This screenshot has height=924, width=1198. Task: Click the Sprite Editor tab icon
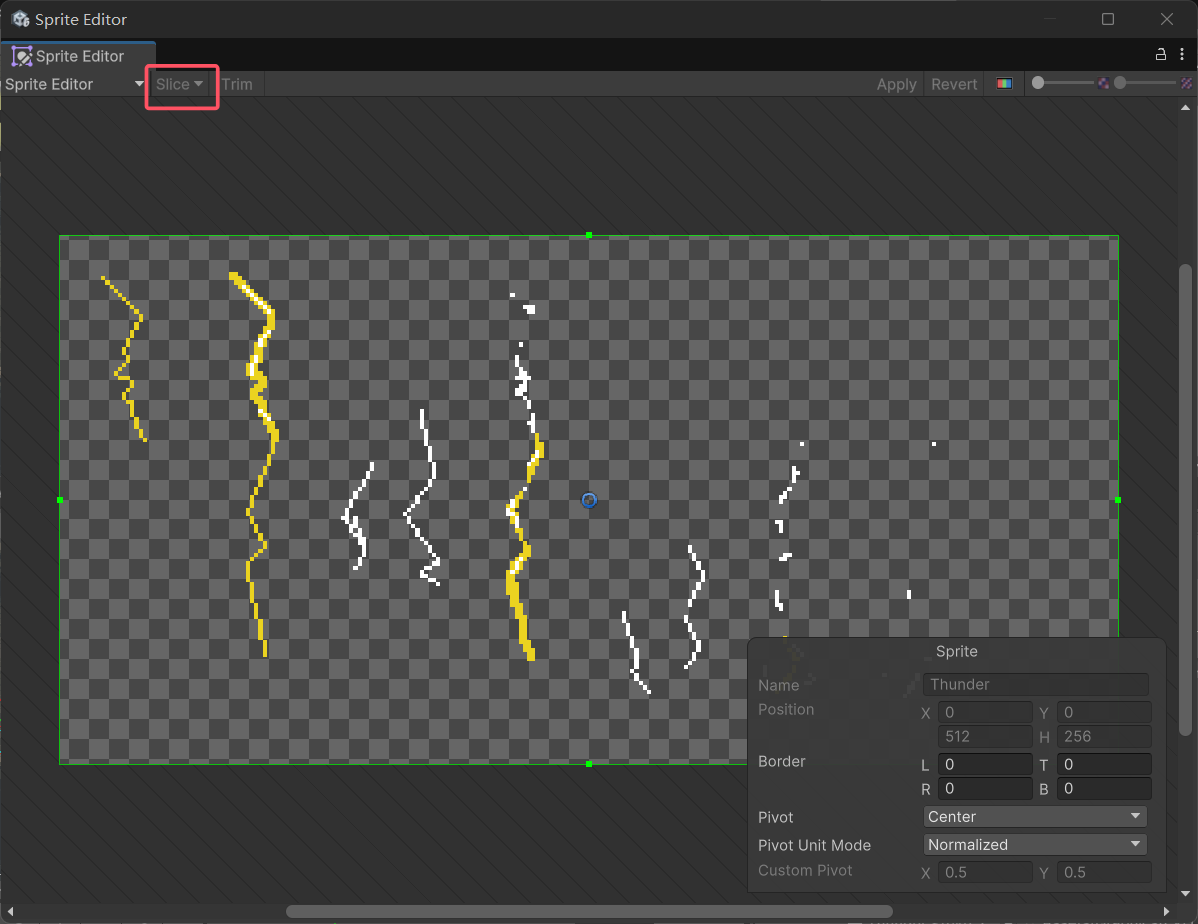(21, 56)
